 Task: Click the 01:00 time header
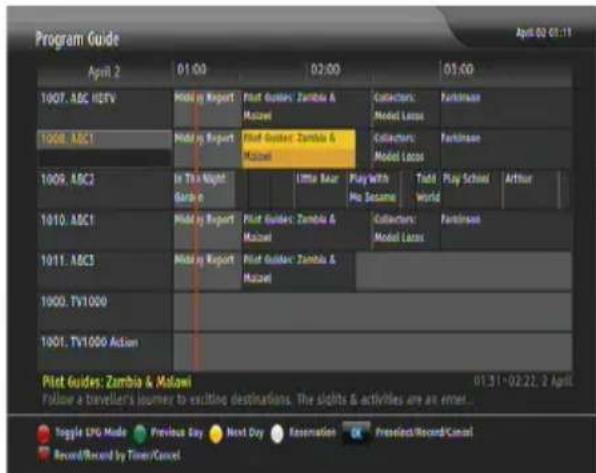click(192, 70)
